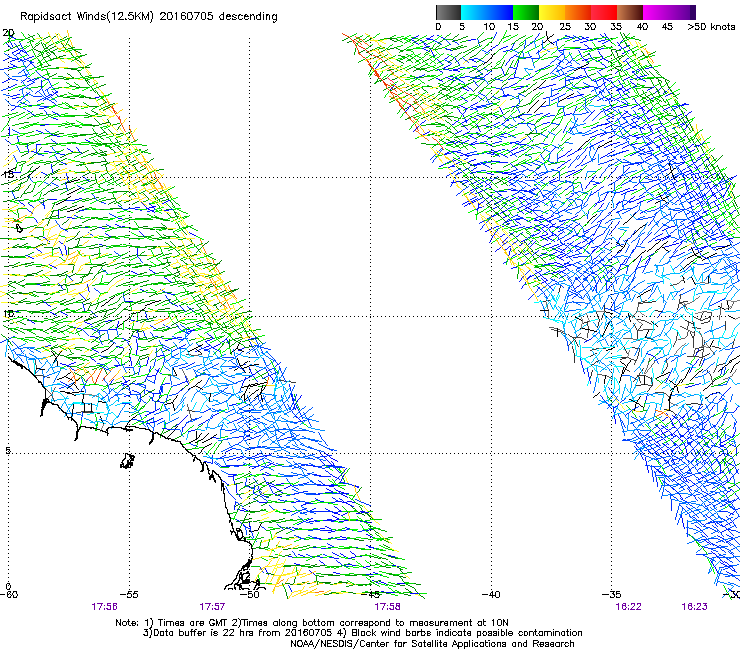Click the purple '17:57' swath time
740x650 pixels.
coord(212,607)
